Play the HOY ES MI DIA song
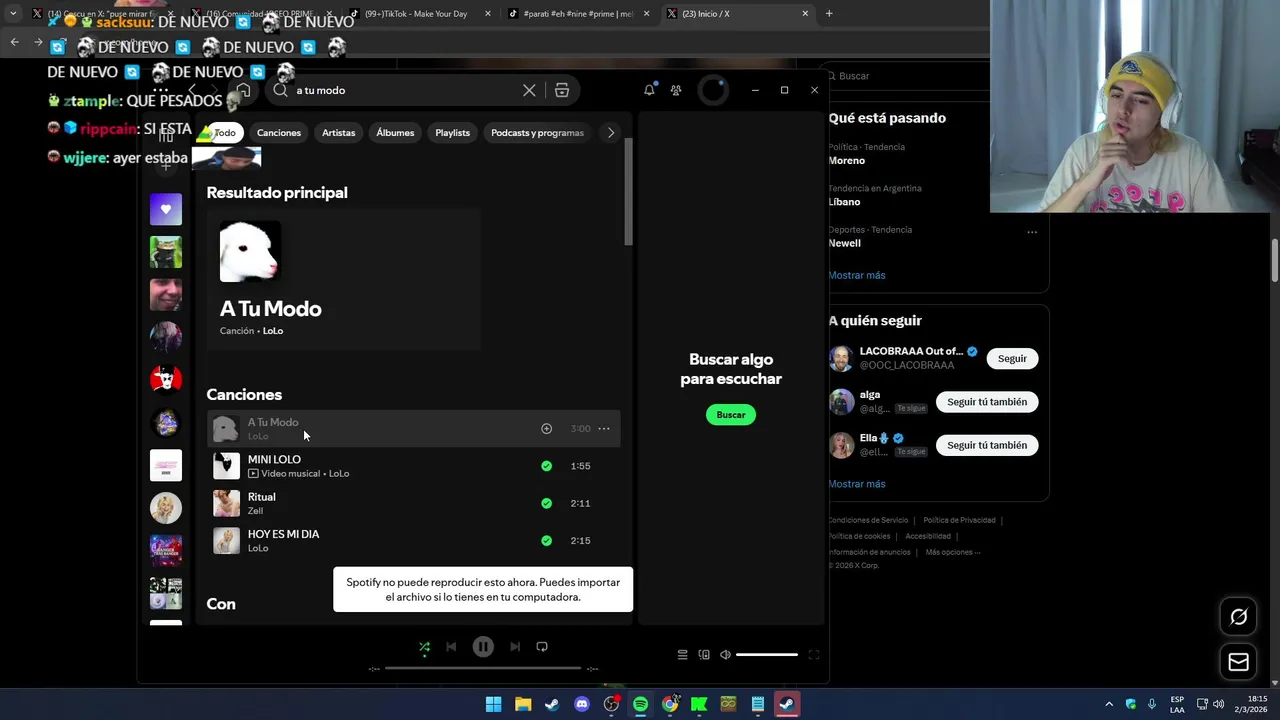 pos(413,541)
